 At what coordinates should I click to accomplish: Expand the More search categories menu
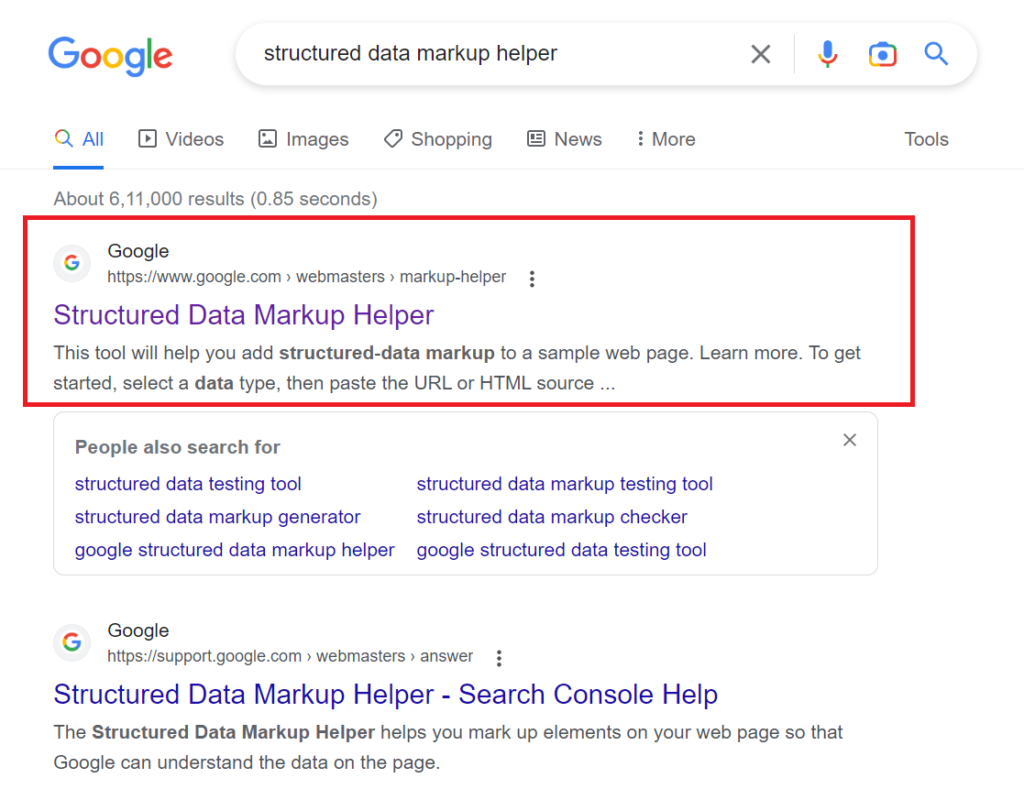coord(666,139)
